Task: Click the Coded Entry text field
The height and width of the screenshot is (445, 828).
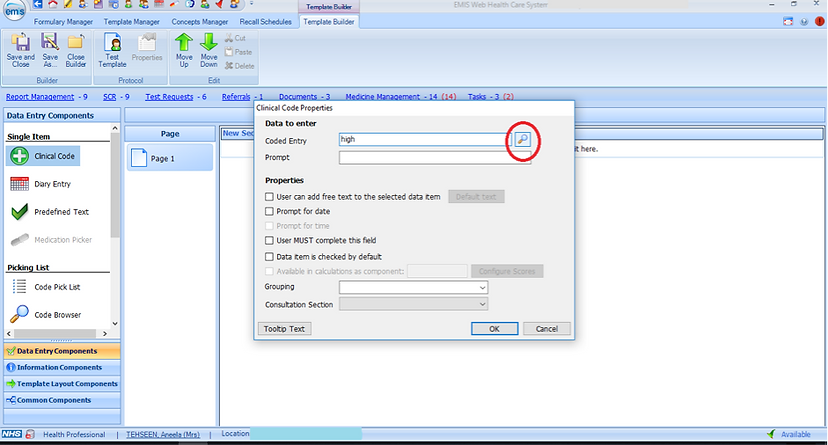Action: pyautogui.click(x=425, y=139)
